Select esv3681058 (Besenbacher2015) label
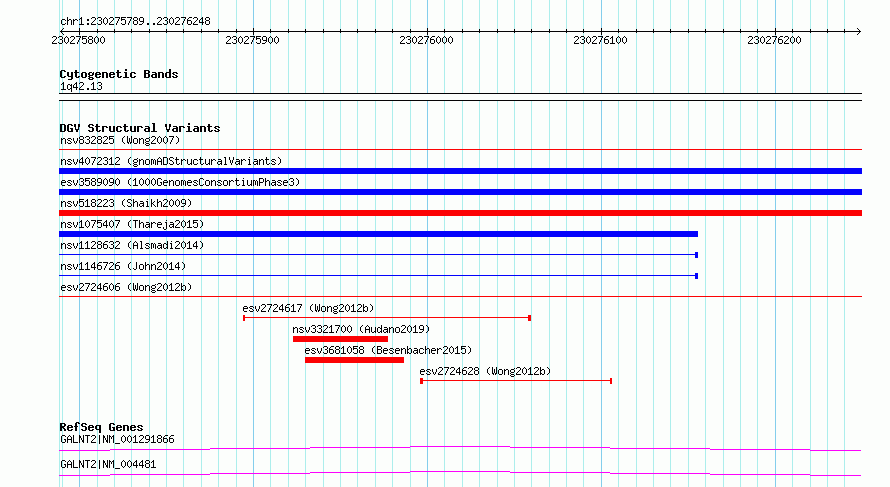Viewport: 890px width, 487px height. pos(388,350)
